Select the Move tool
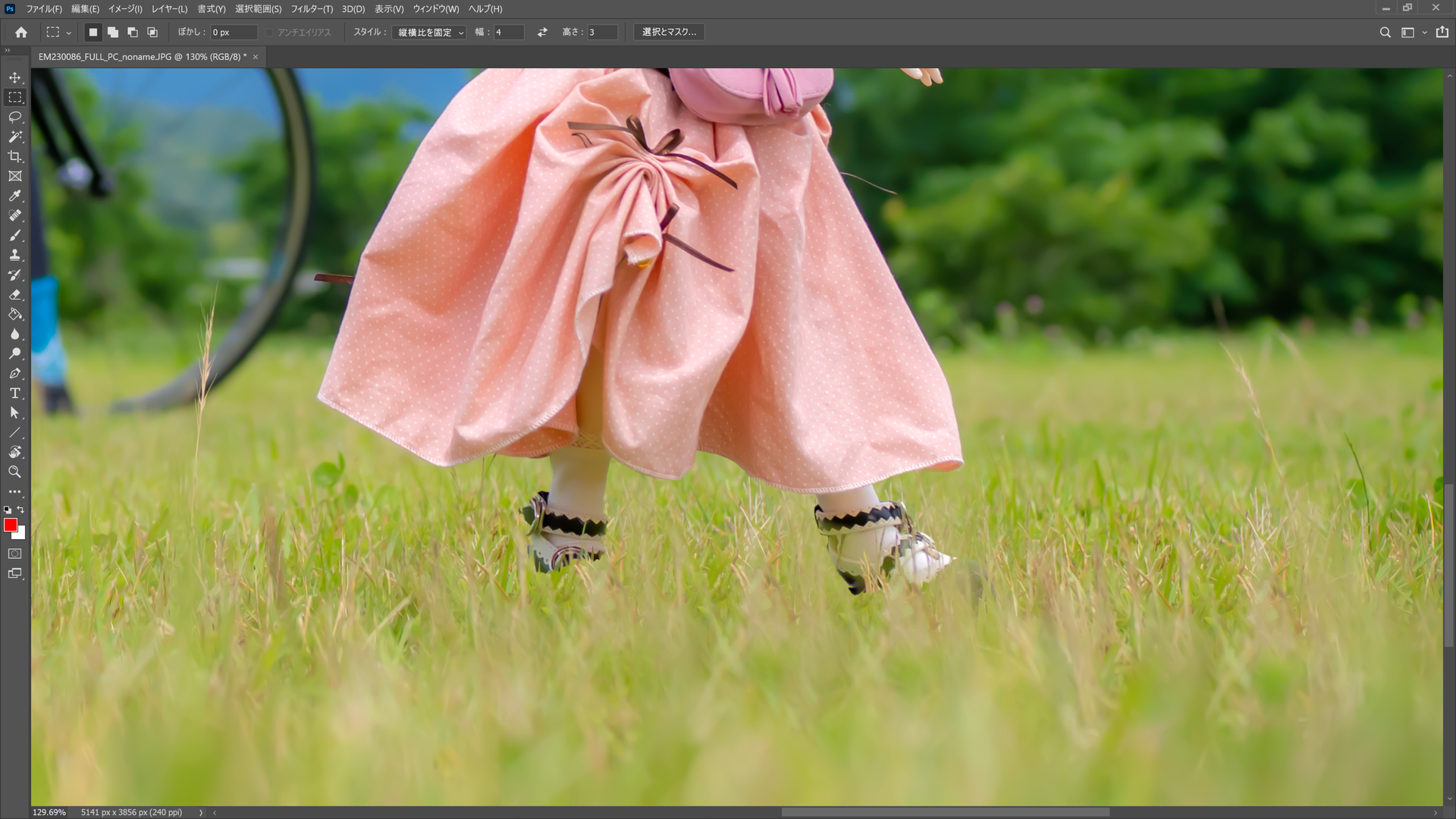 point(14,77)
